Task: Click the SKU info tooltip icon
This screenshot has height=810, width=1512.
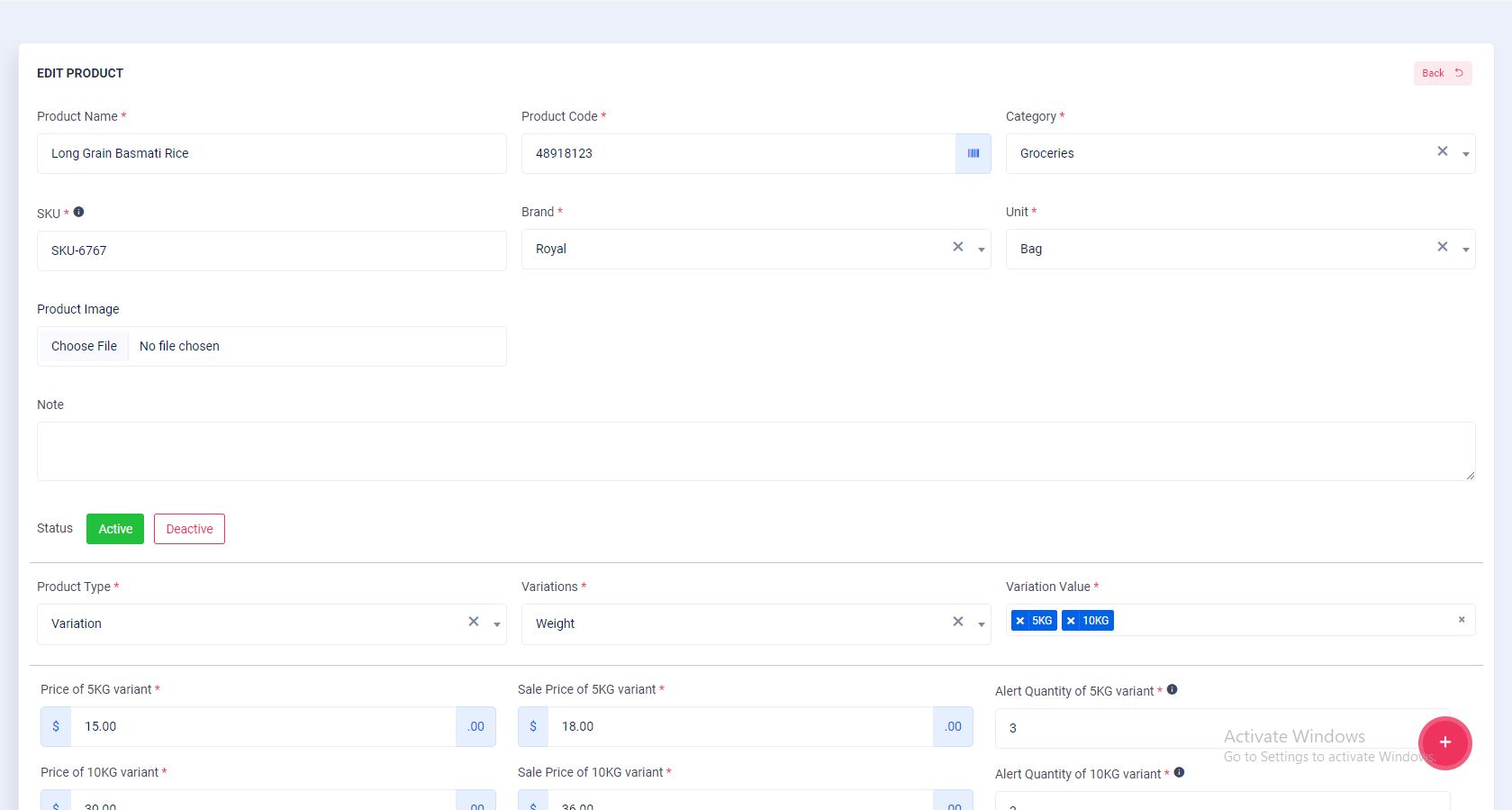Action: click(x=78, y=213)
